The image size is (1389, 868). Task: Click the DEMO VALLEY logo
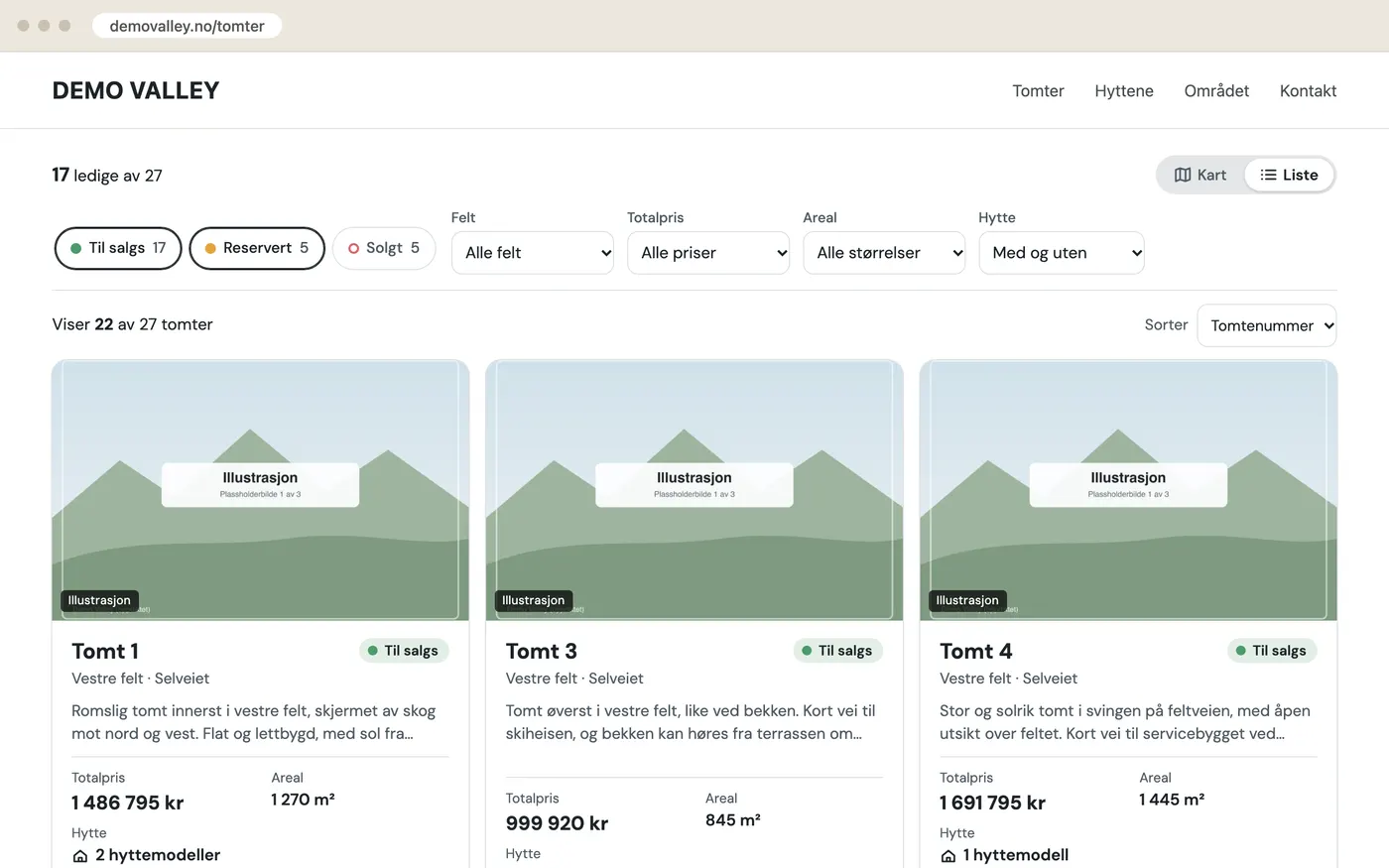tap(136, 90)
